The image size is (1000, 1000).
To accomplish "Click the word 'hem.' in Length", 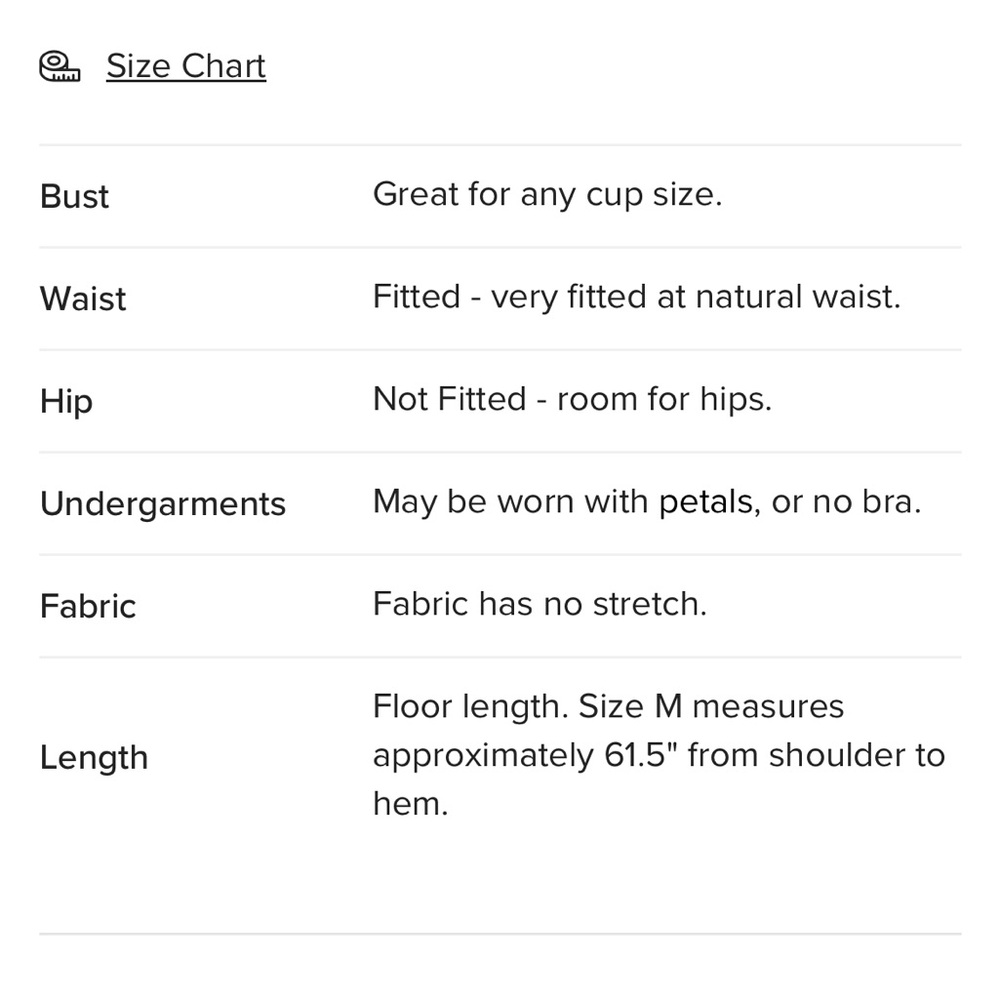I will 411,804.
